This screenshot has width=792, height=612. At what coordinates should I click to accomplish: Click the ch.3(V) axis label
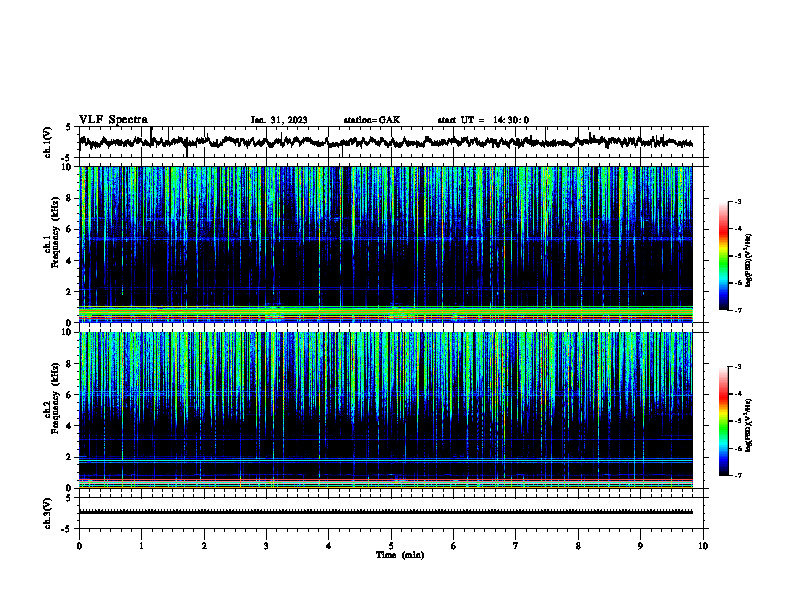pos(47,513)
